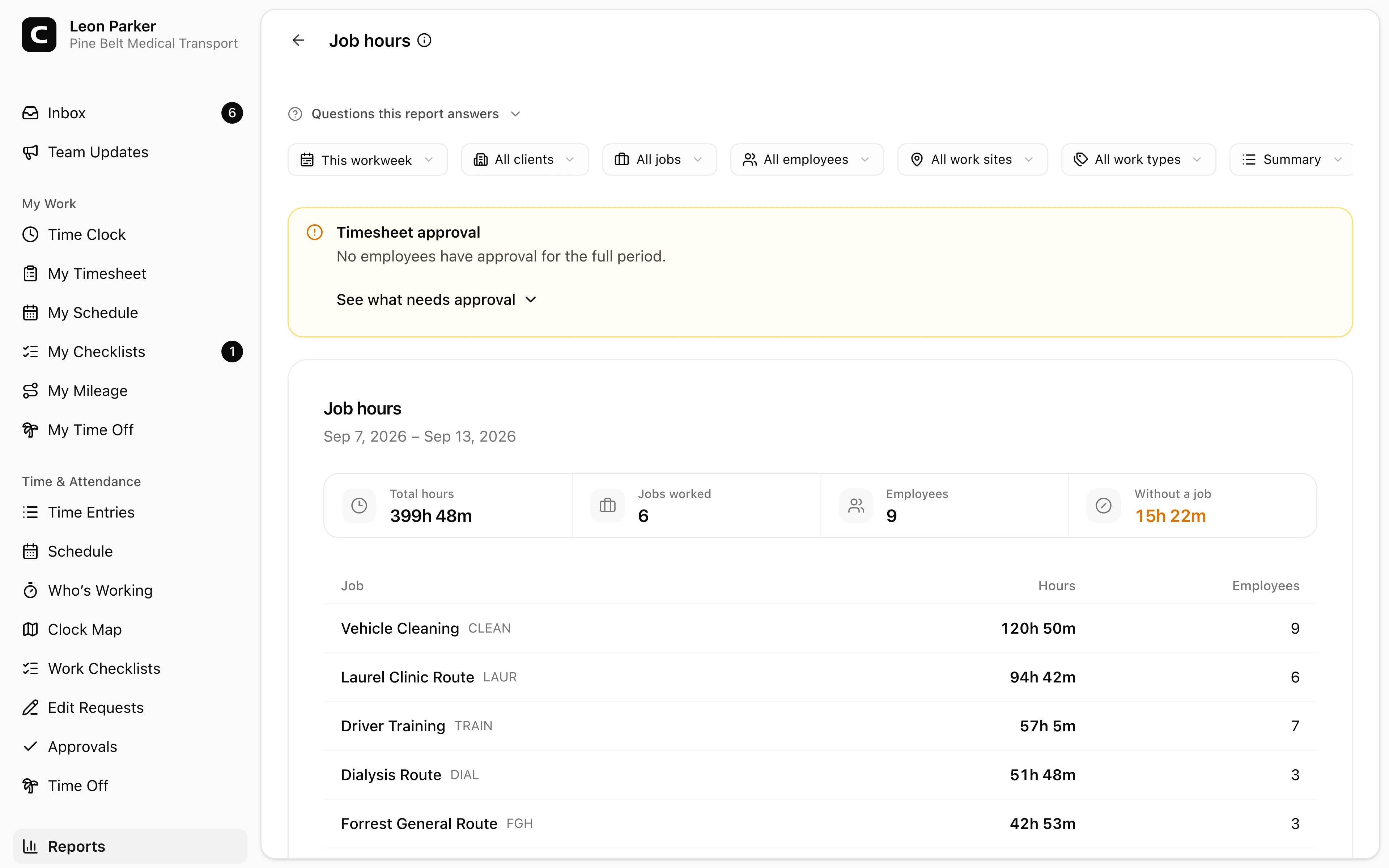Viewport: 1389px width, 868px height.
Task: Click the LAUR job code label
Action: click(x=500, y=677)
